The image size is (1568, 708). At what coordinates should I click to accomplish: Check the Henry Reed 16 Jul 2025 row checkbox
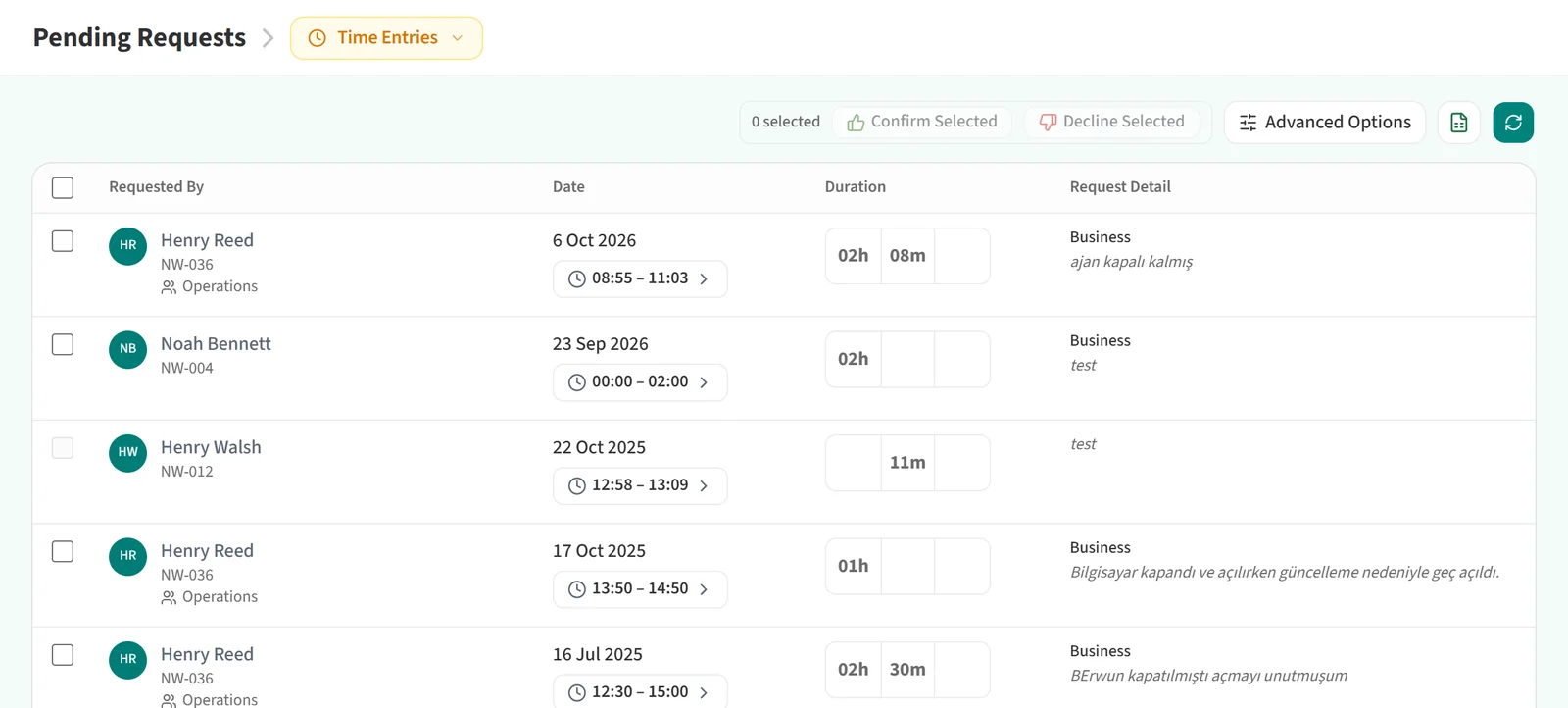point(63,655)
